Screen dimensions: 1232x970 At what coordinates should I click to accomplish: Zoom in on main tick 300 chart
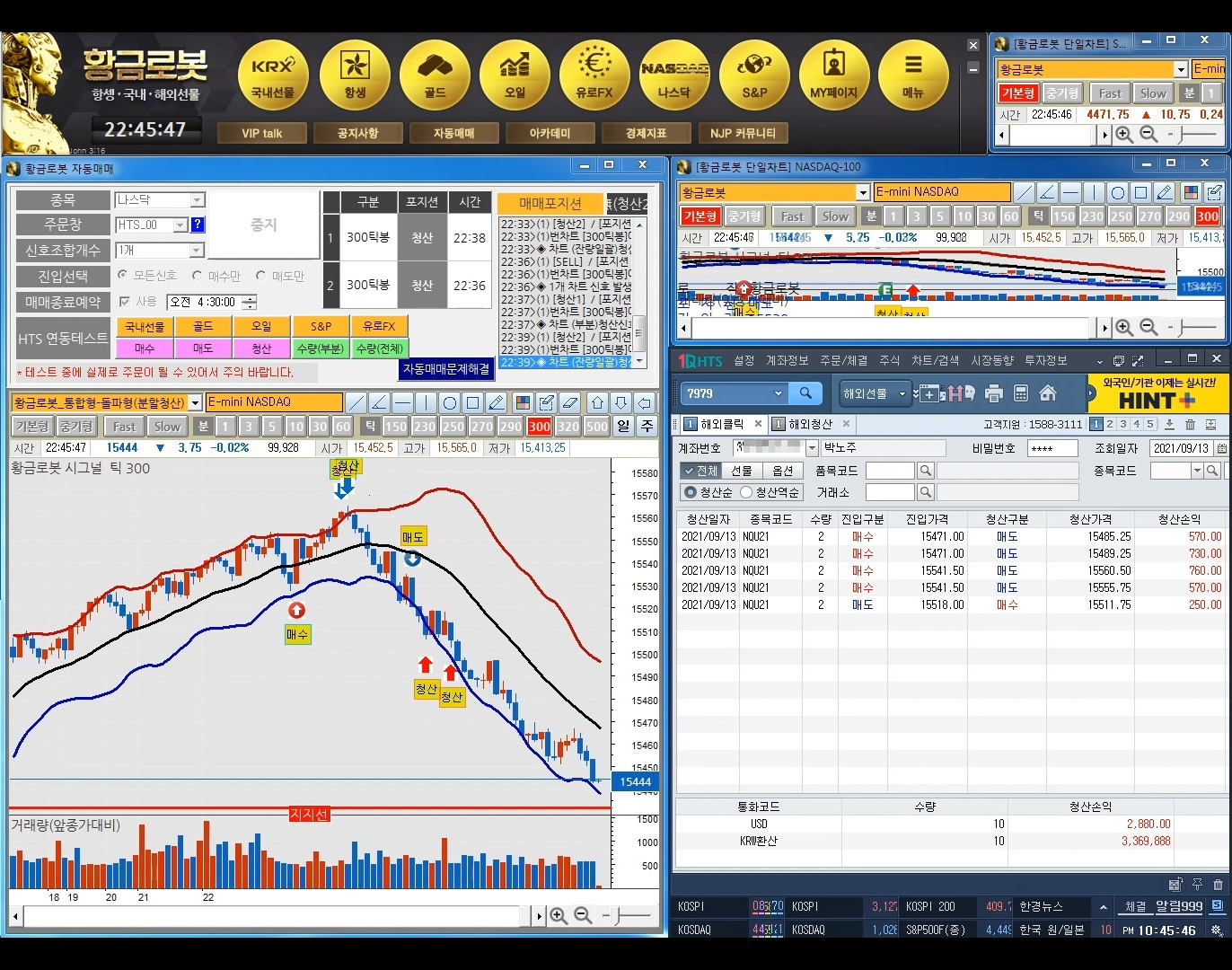coord(559,915)
